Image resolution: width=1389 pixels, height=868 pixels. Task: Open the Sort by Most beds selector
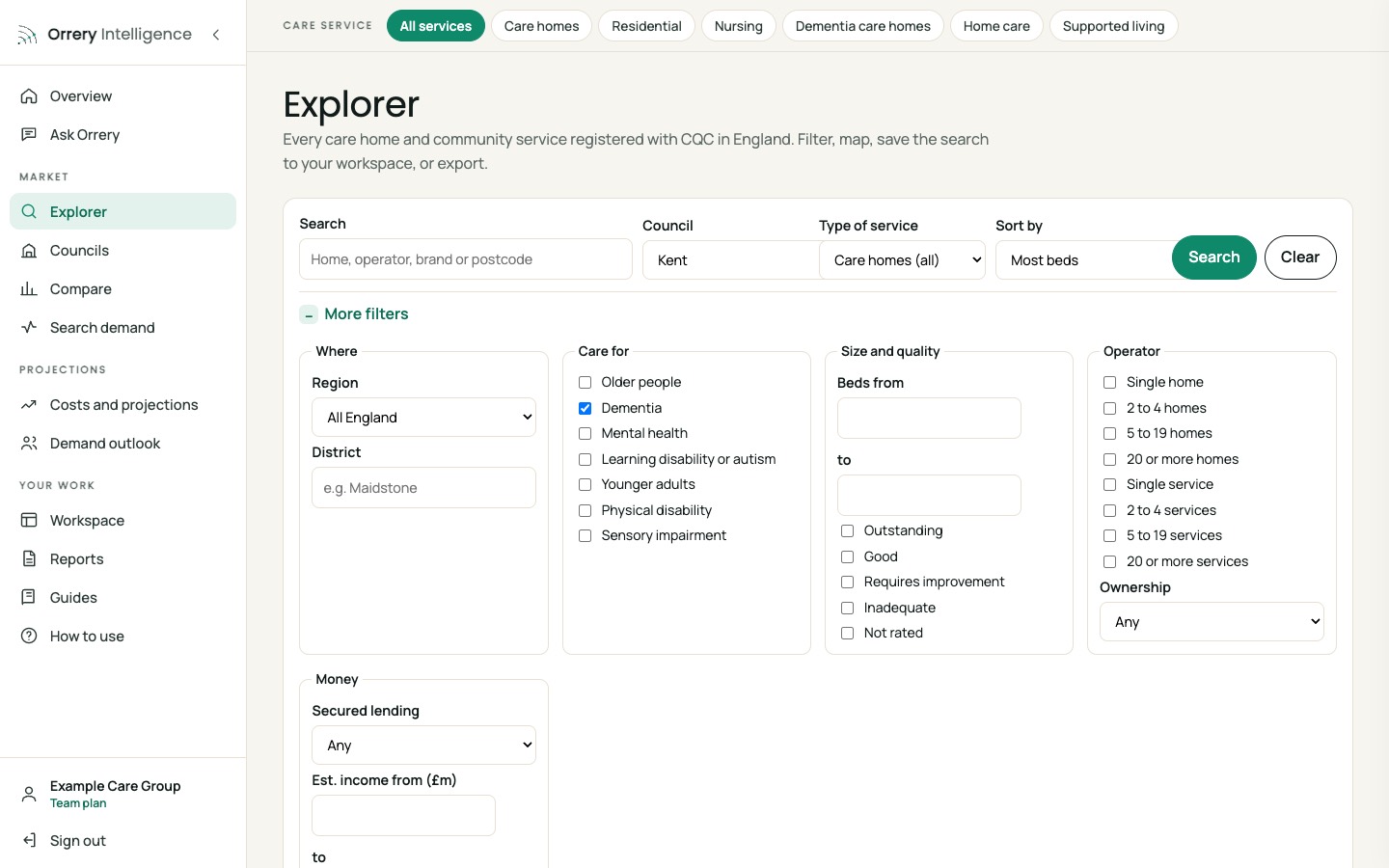point(1083,260)
